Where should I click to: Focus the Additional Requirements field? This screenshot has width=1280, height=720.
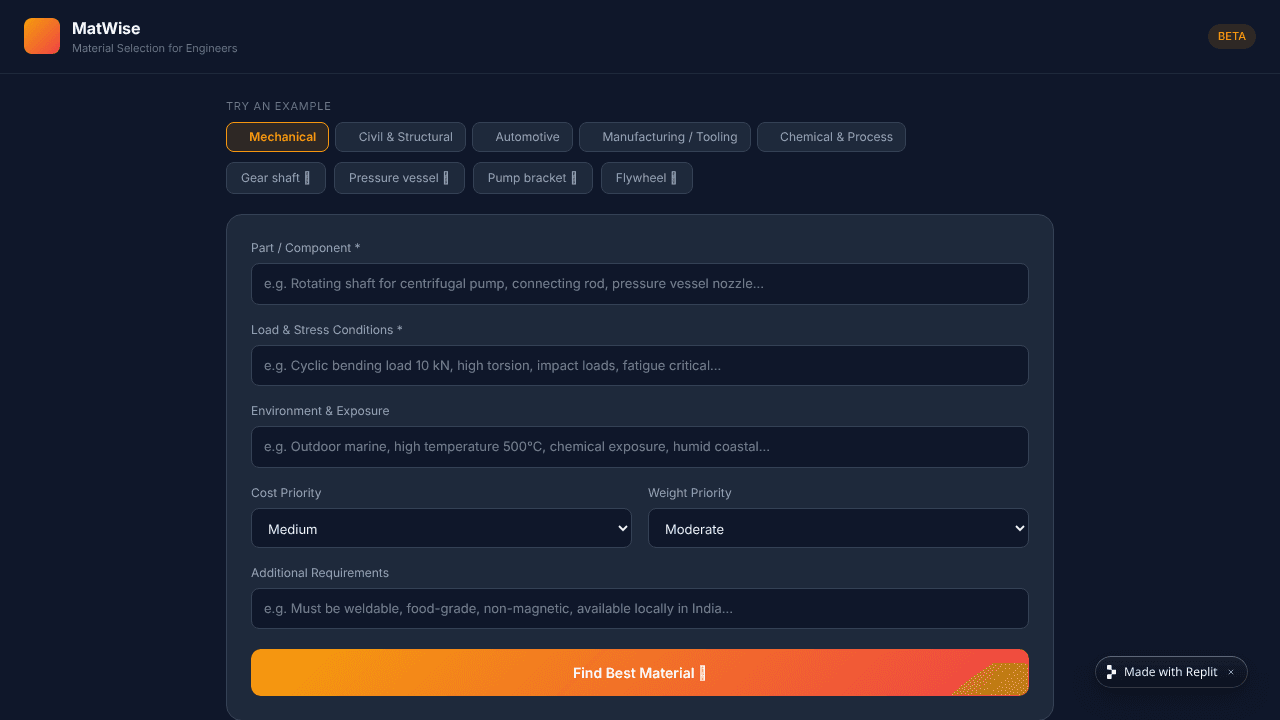(x=640, y=608)
